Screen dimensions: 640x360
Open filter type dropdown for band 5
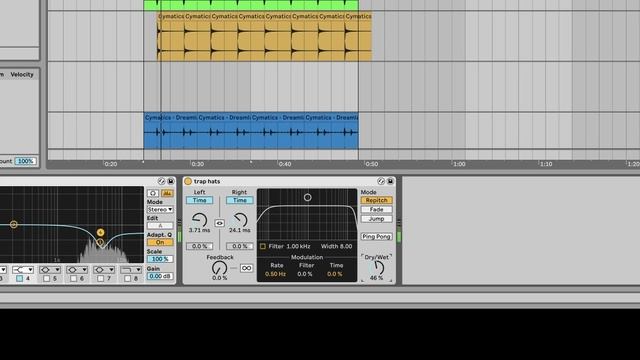(50, 270)
